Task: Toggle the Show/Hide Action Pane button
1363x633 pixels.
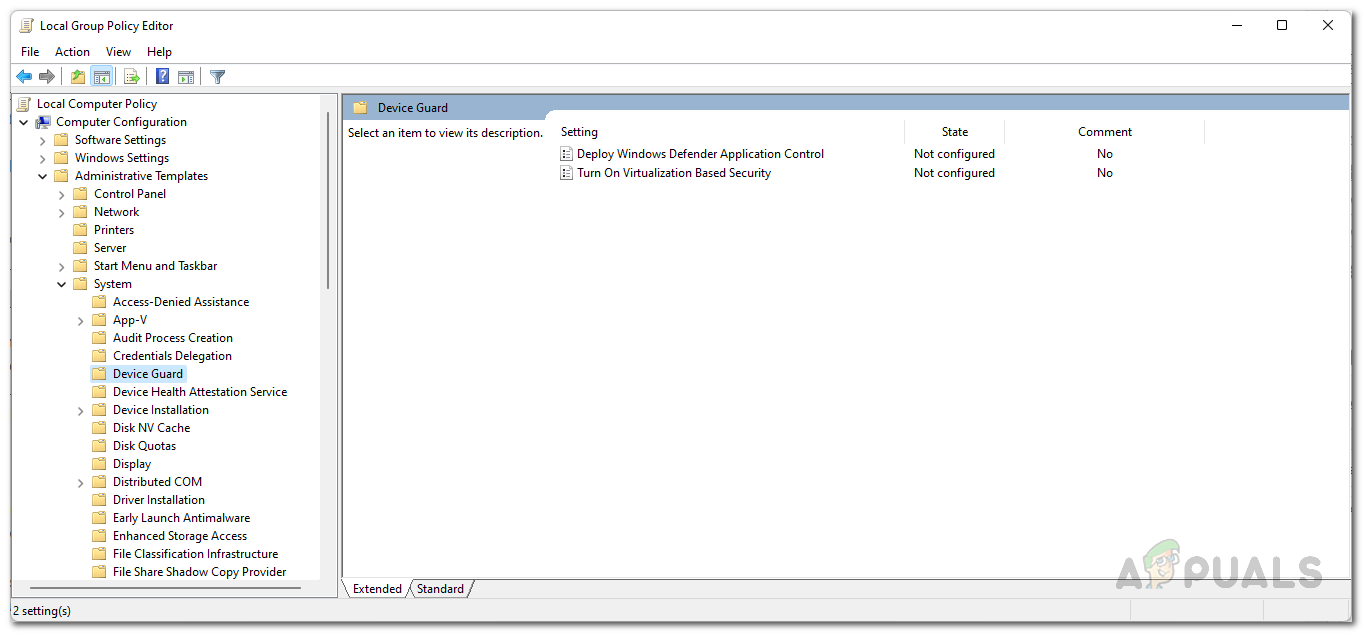Action: (186, 76)
